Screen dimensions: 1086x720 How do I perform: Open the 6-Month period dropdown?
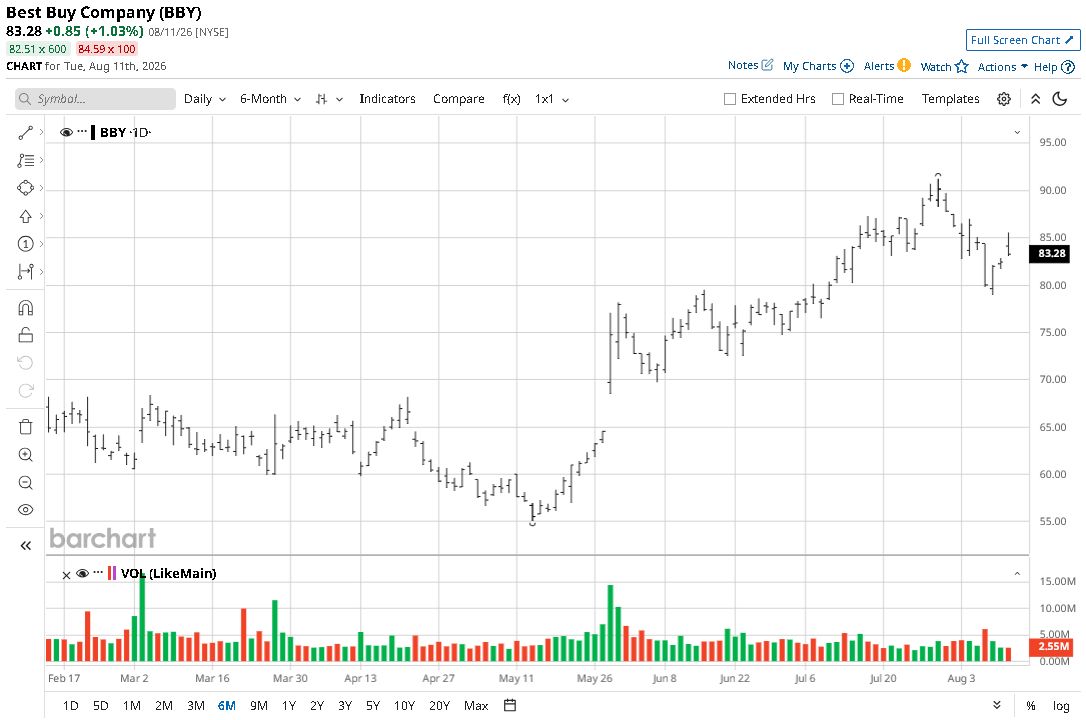pos(270,99)
